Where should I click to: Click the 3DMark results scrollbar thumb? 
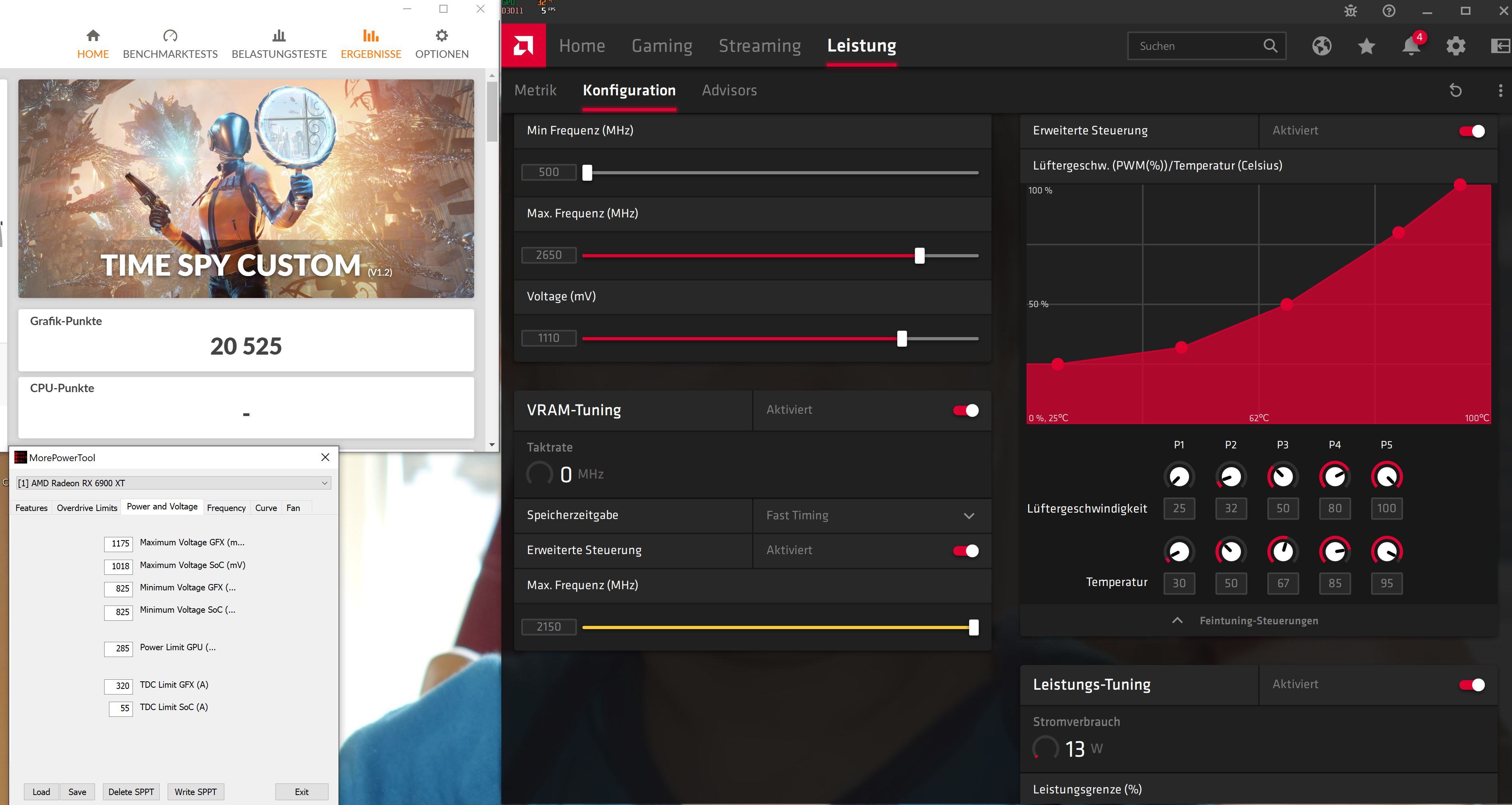[x=492, y=111]
